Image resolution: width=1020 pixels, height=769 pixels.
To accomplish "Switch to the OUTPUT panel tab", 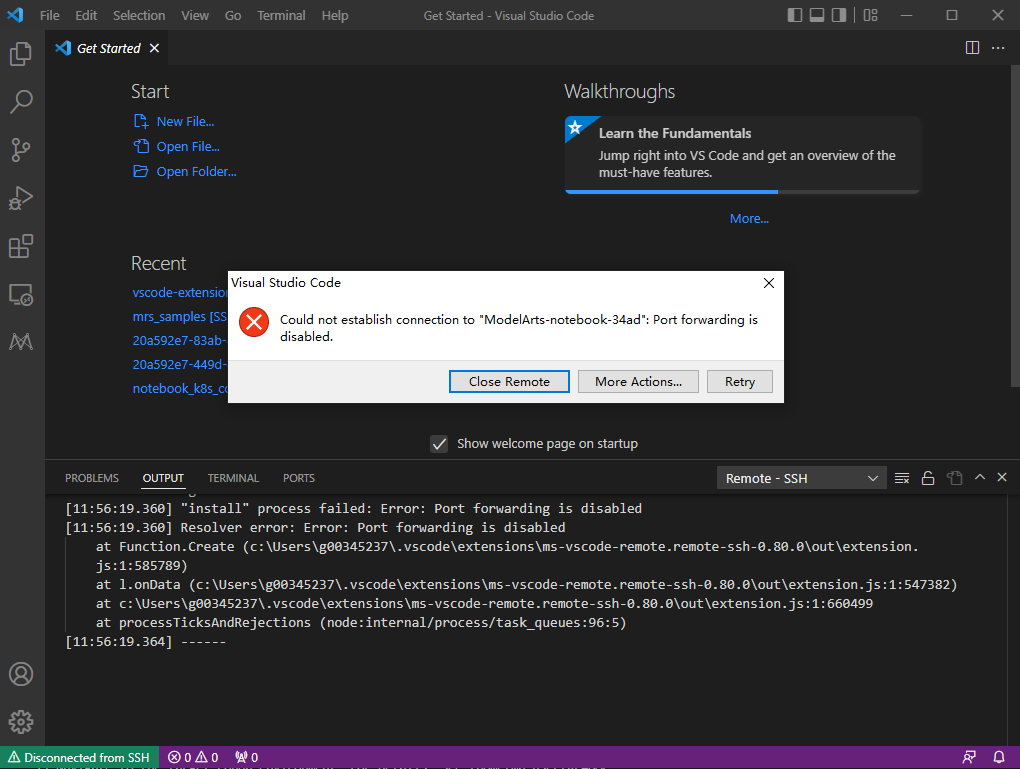I will pyautogui.click(x=163, y=478).
